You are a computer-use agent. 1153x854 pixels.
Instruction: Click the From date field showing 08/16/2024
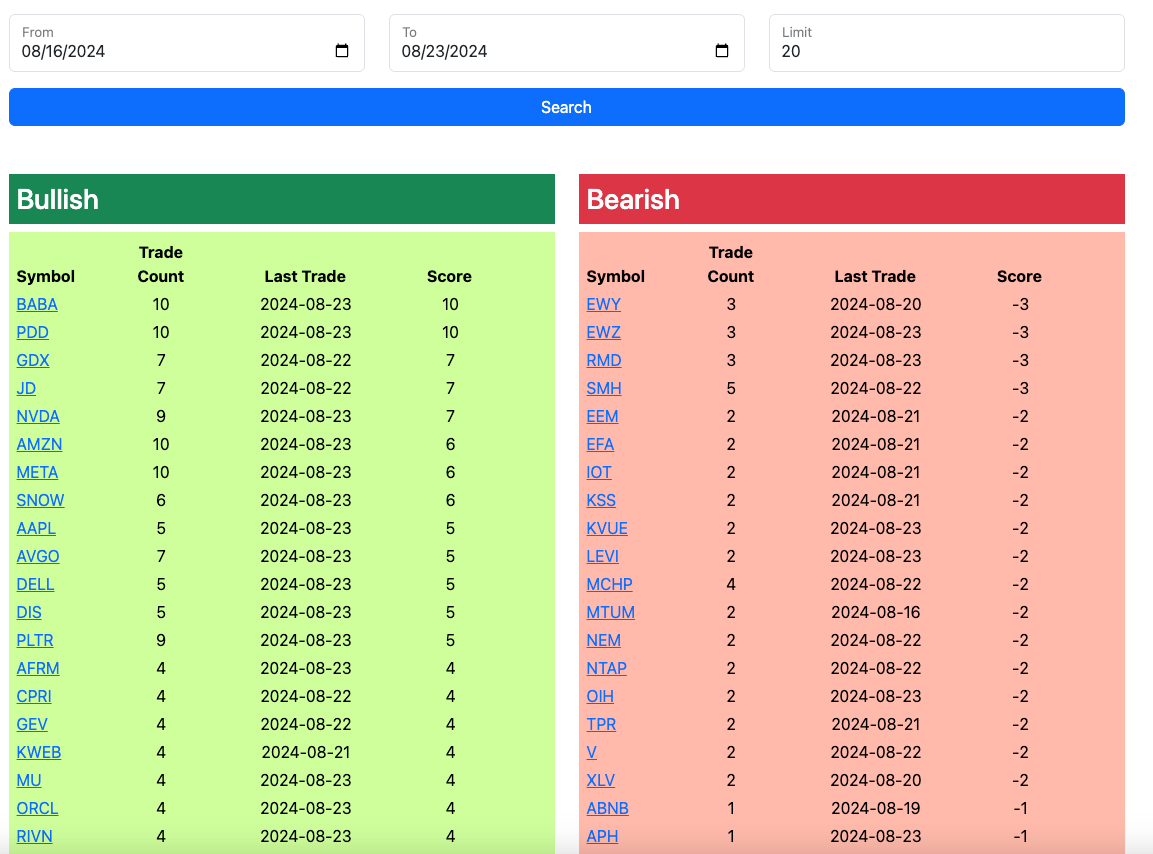coord(187,43)
